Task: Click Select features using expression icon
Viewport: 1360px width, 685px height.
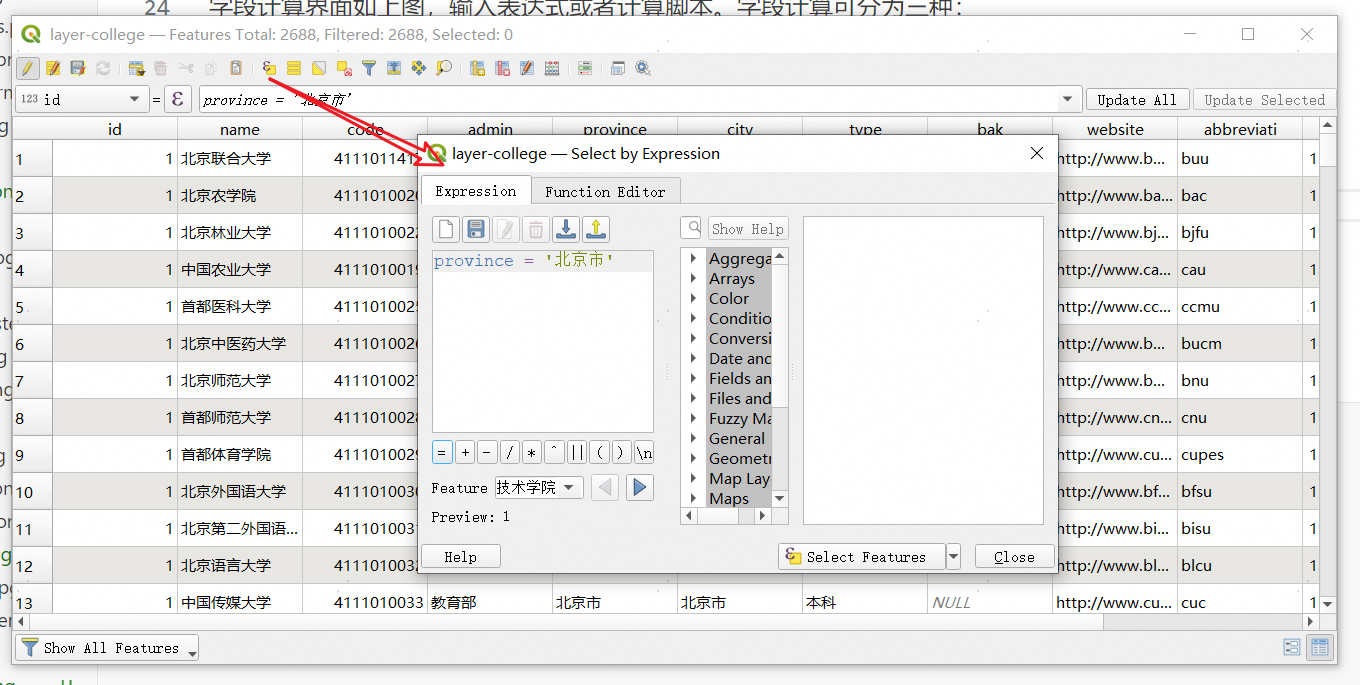Action: click(269, 68)
